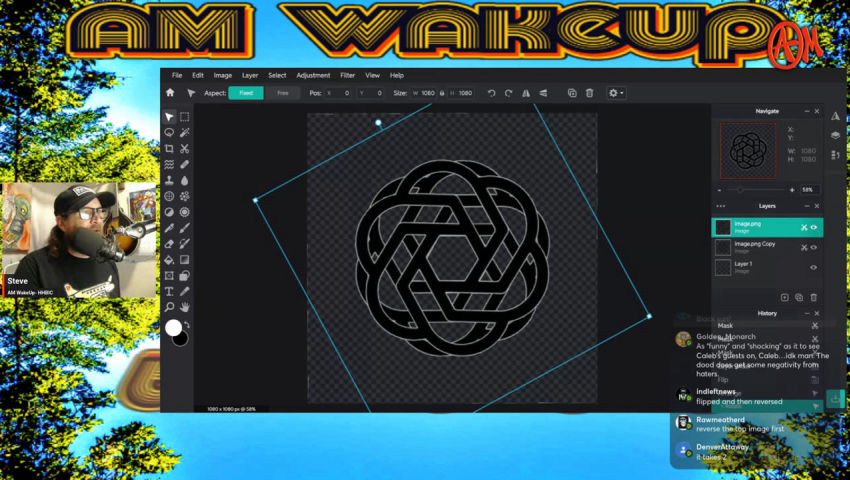The height and width of the screenshot is (480, 850).
Task: Open the Filter menu
Action: (347, 75)
